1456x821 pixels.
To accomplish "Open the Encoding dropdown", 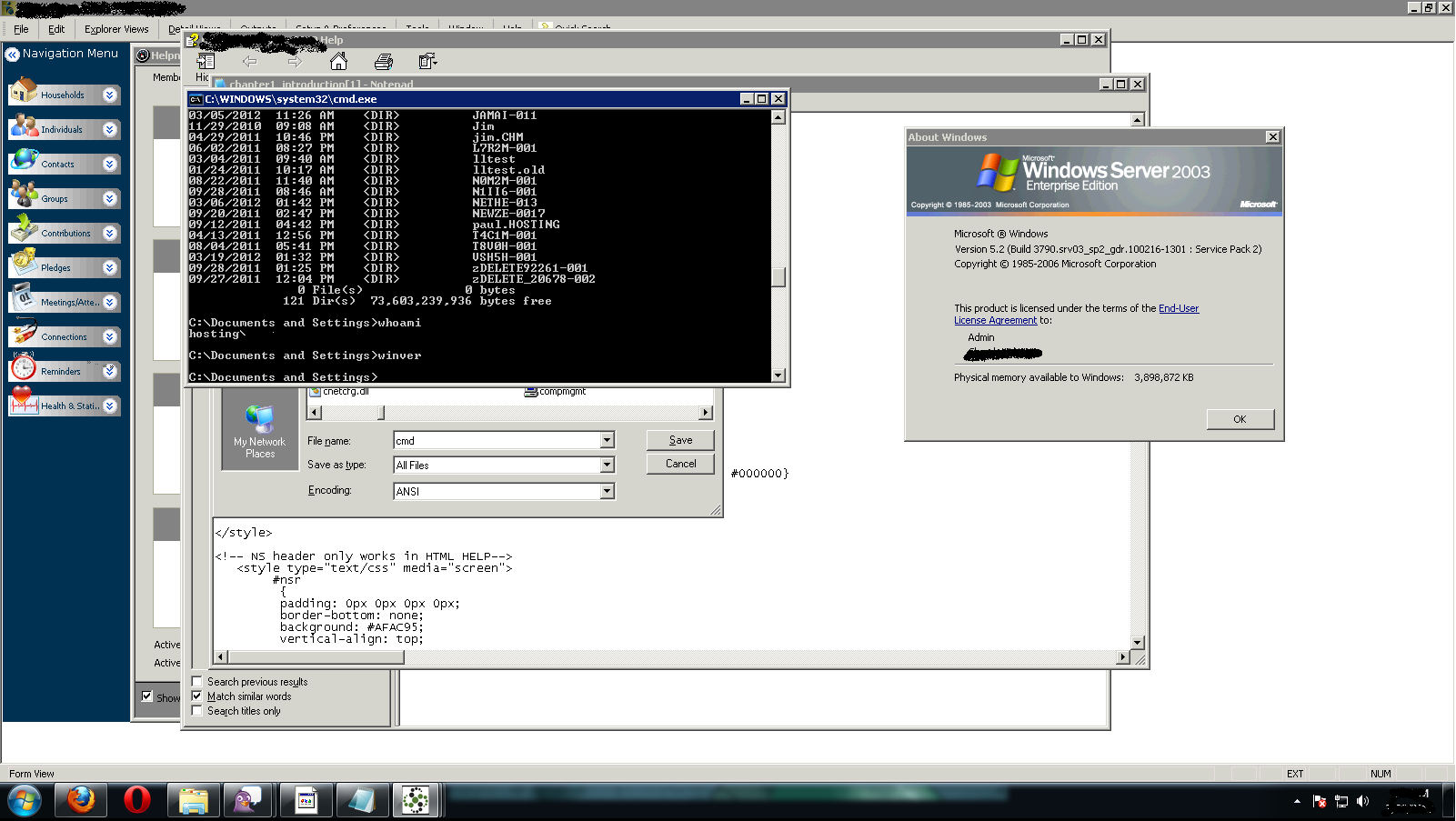I will [x=607, y=491].
